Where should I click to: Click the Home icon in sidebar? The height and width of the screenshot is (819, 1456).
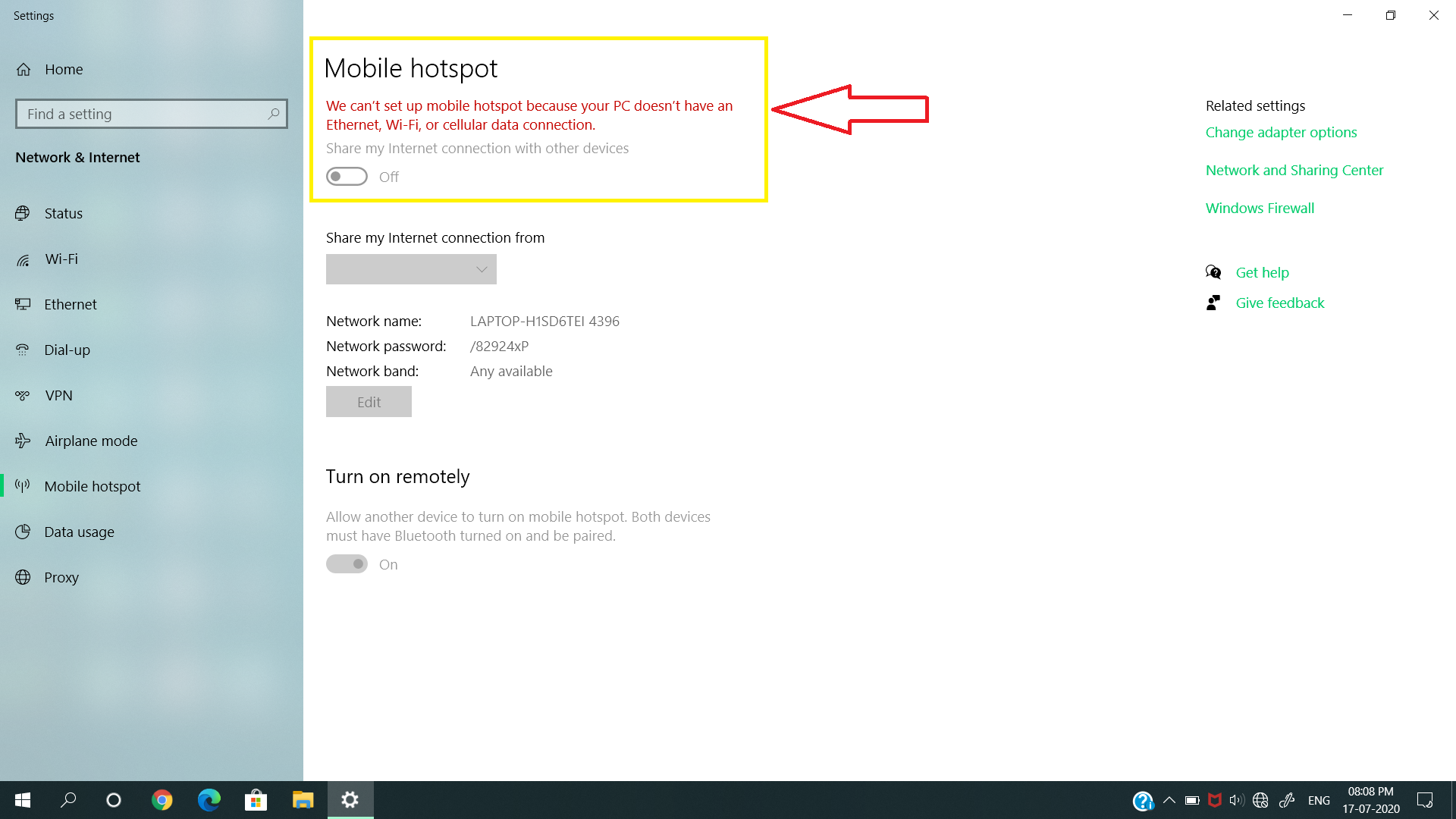(x=24, y=70)
